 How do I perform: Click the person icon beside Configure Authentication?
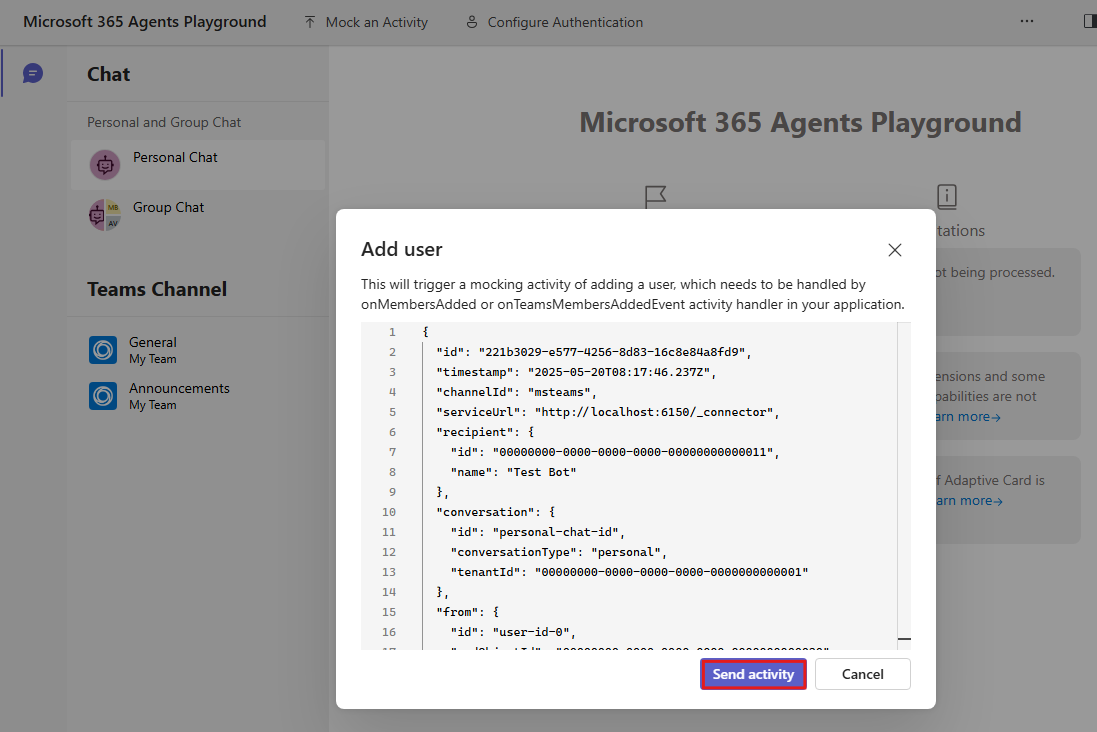pos(470,21)
